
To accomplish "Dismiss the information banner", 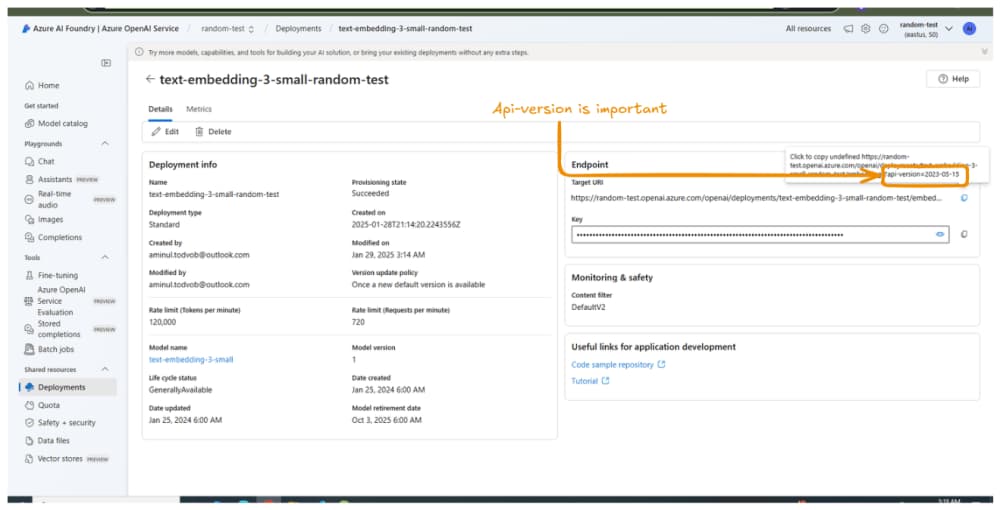I will coord(984,52).
